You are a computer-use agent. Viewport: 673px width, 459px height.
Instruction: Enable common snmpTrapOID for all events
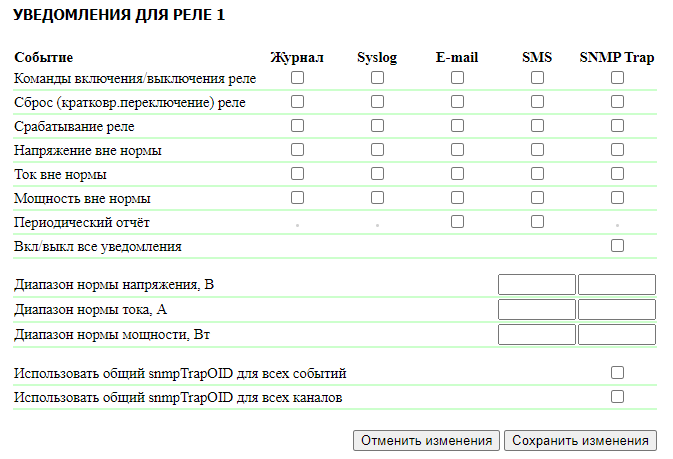(617, 372)
